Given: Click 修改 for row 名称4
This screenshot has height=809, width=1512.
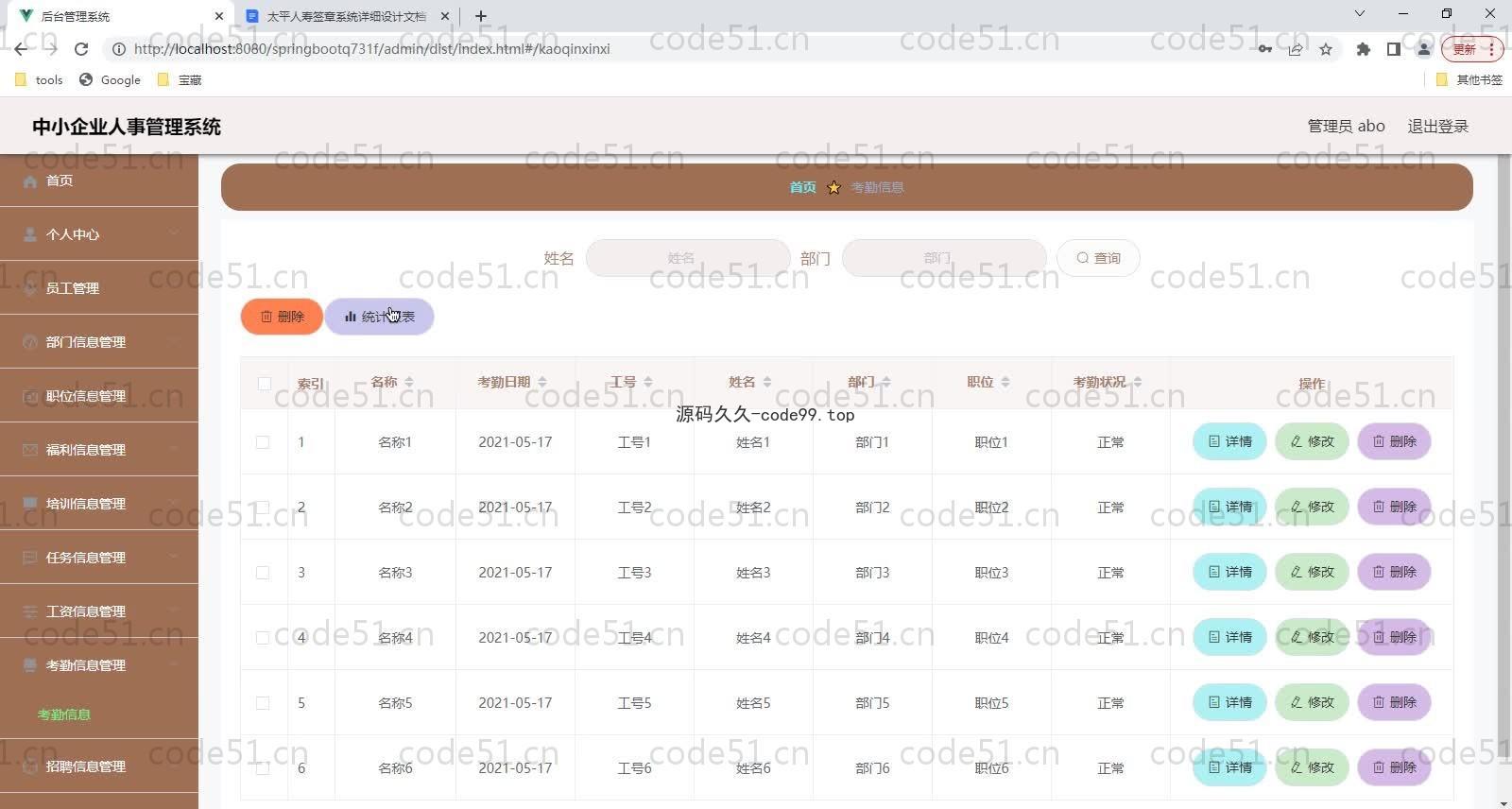Looking at the screenshot, I should 1312,637.
